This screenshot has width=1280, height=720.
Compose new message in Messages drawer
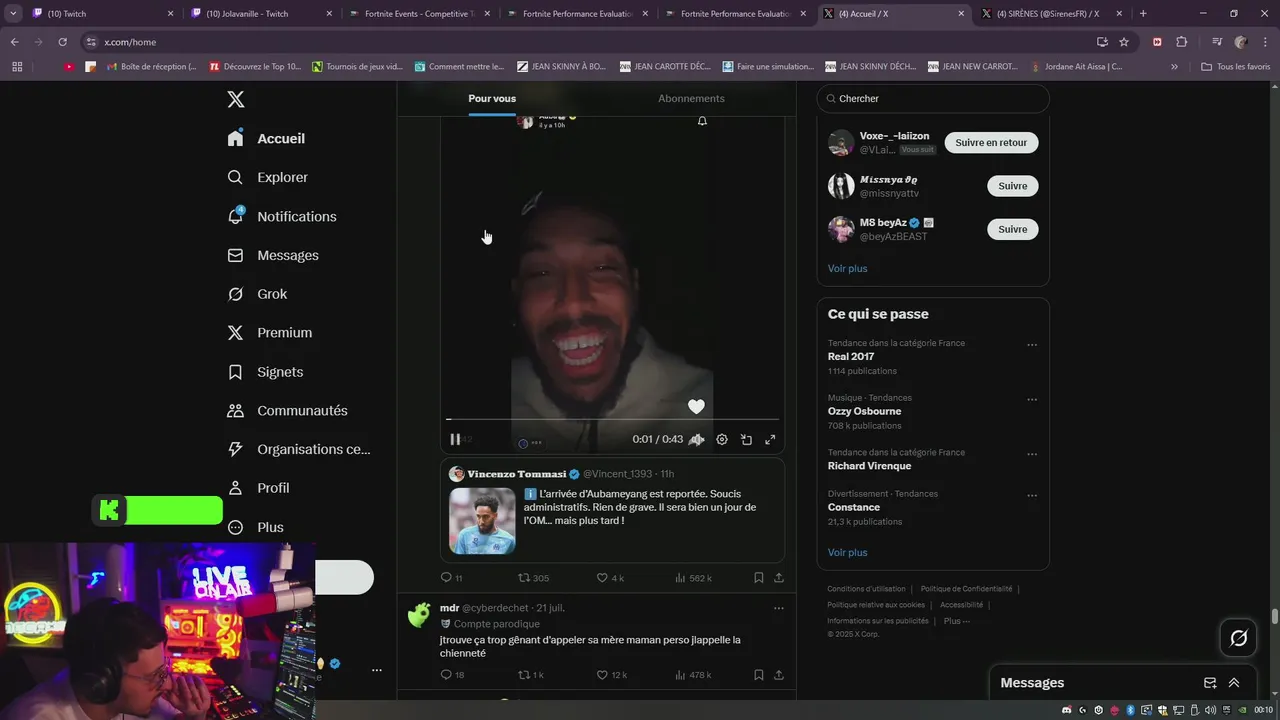pyautogui.click(x=1210, y=683)
